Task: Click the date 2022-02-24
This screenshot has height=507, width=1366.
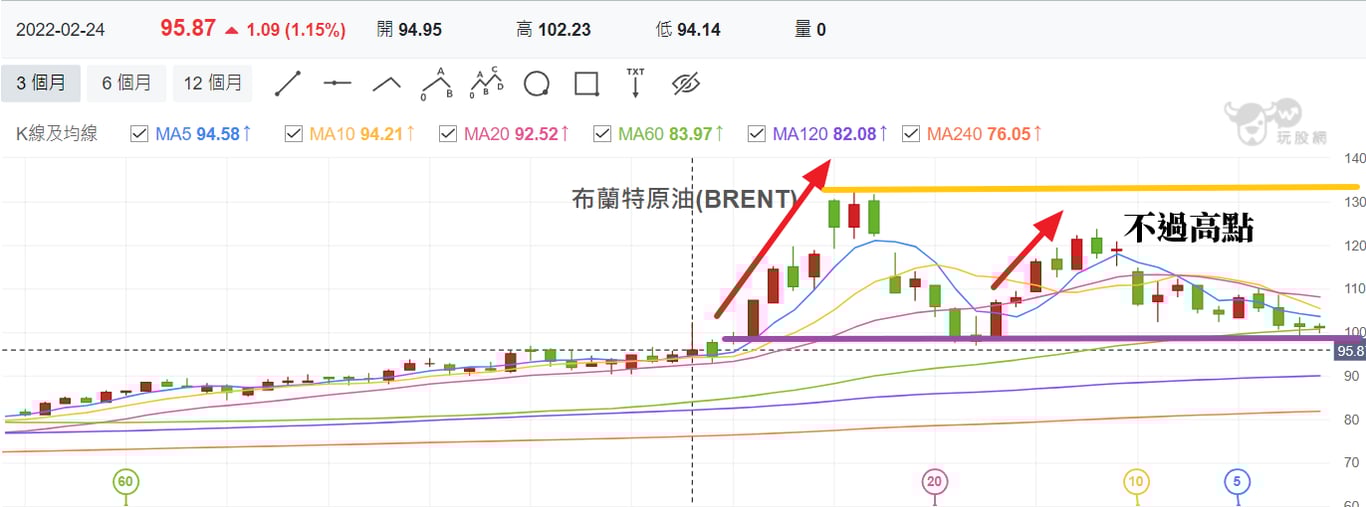Action: tap(59, 29)
